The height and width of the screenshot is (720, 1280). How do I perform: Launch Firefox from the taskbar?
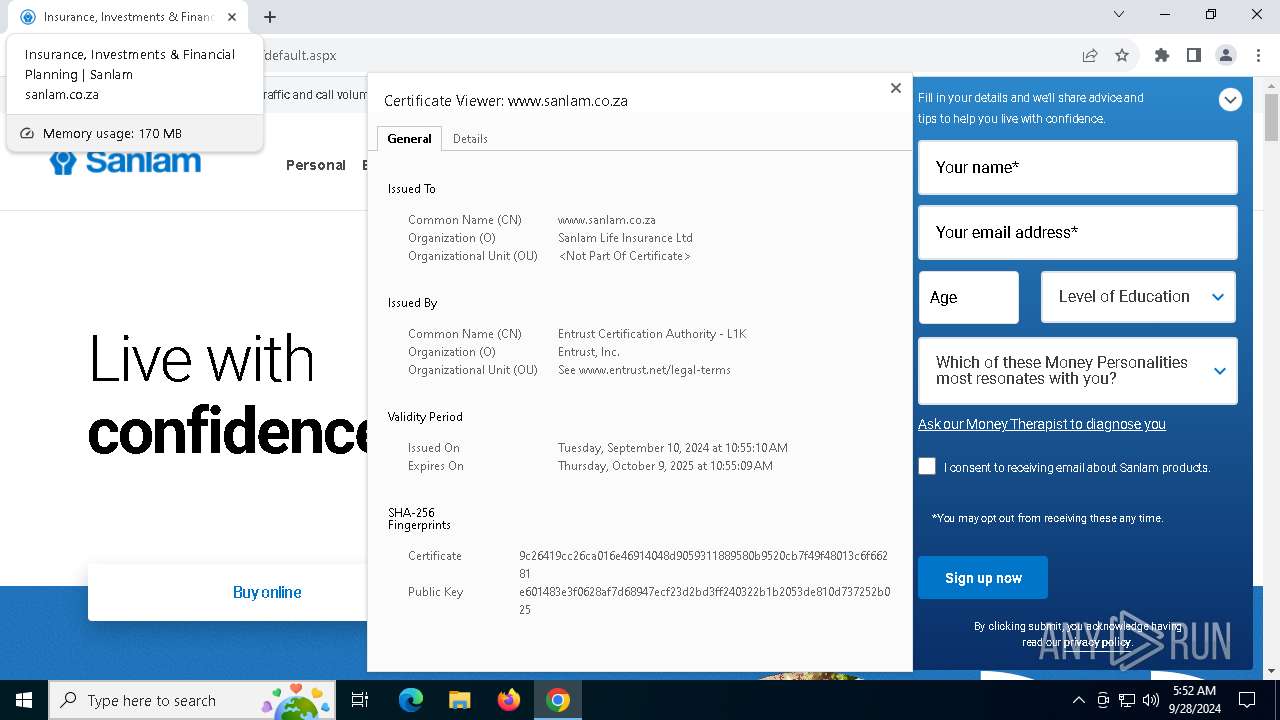click(x=509, y=700)
